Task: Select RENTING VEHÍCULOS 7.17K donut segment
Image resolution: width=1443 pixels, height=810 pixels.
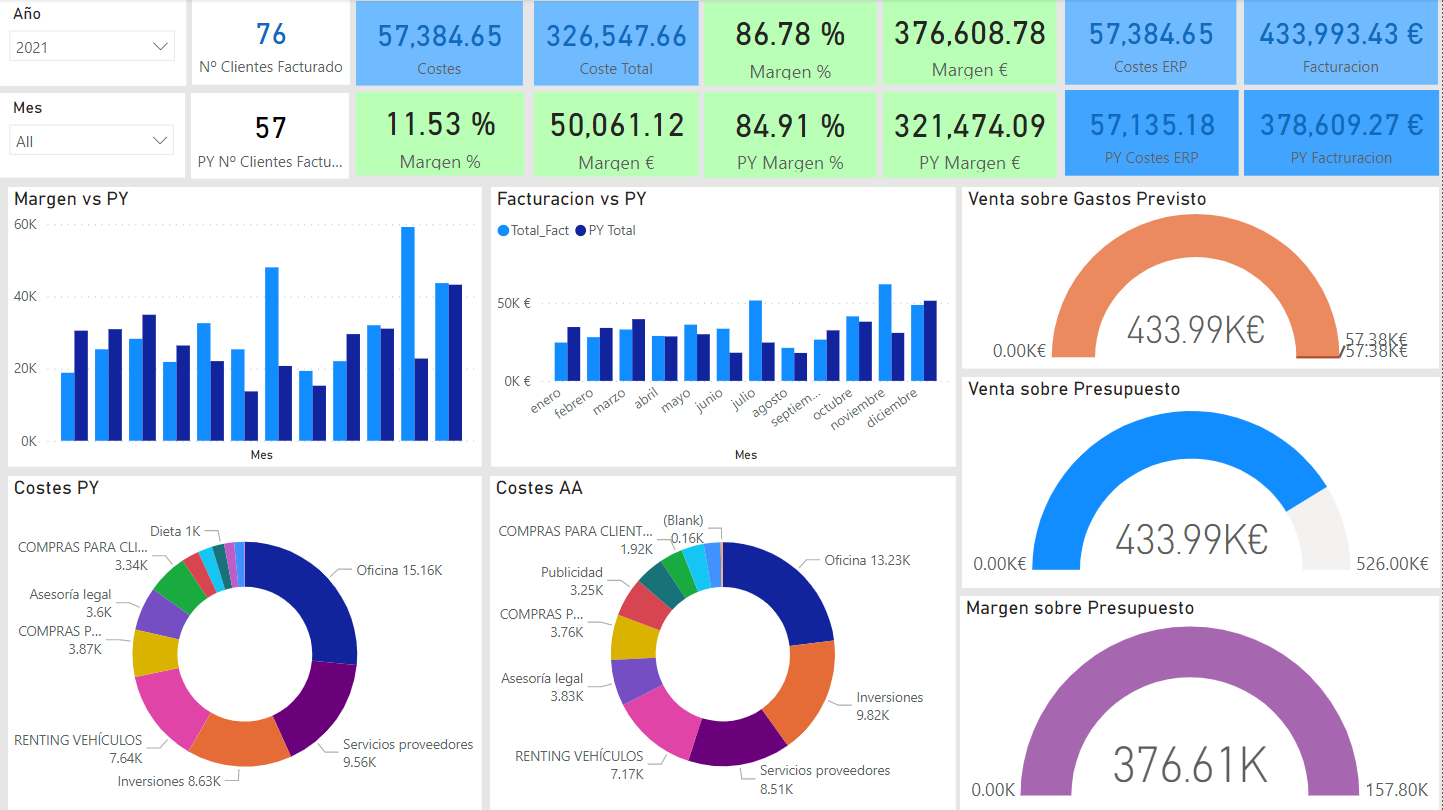Action: click(660, 720)
